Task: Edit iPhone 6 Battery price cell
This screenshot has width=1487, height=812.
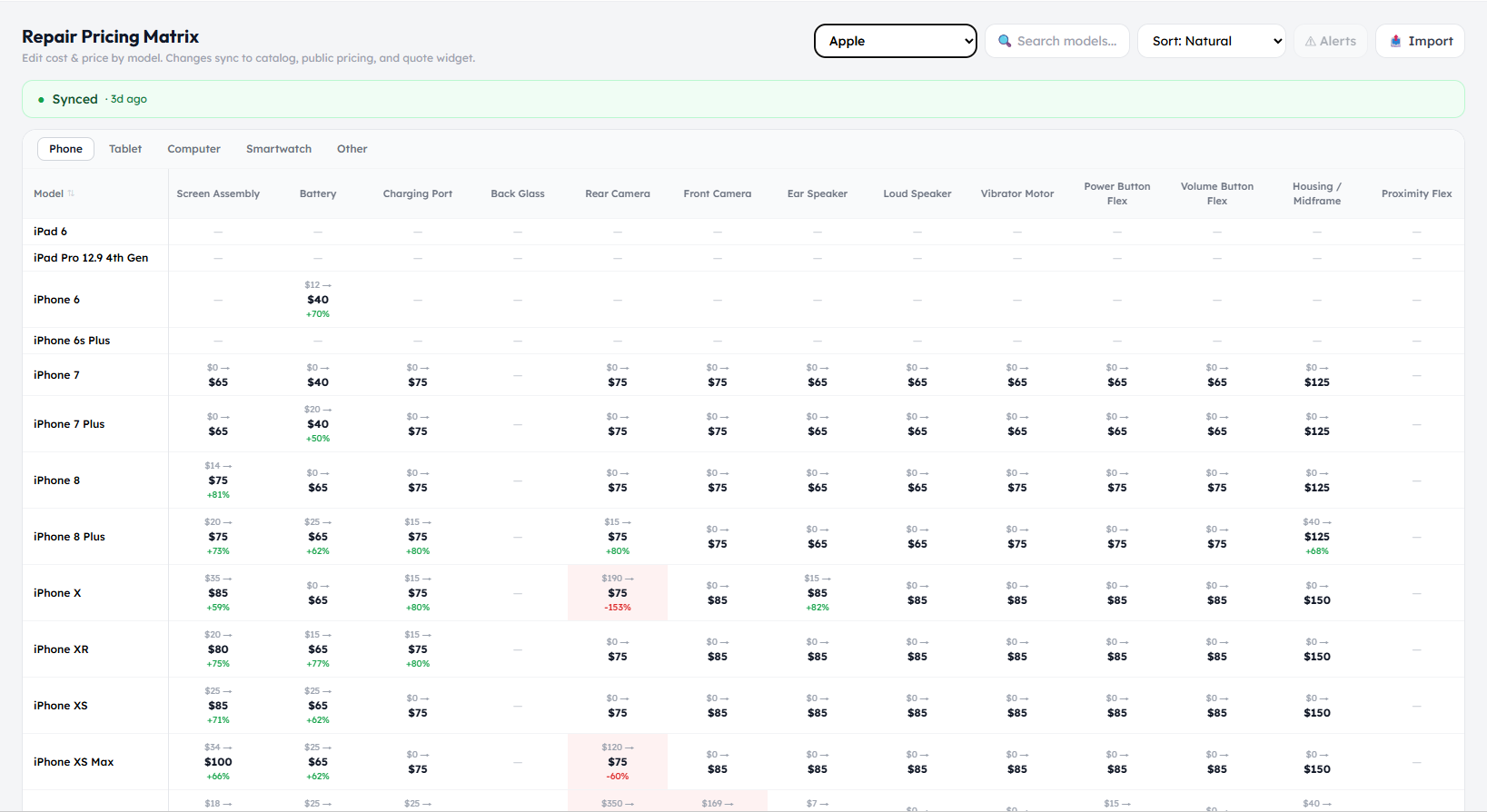Action: pyautogui.click(x=318, y=300)
